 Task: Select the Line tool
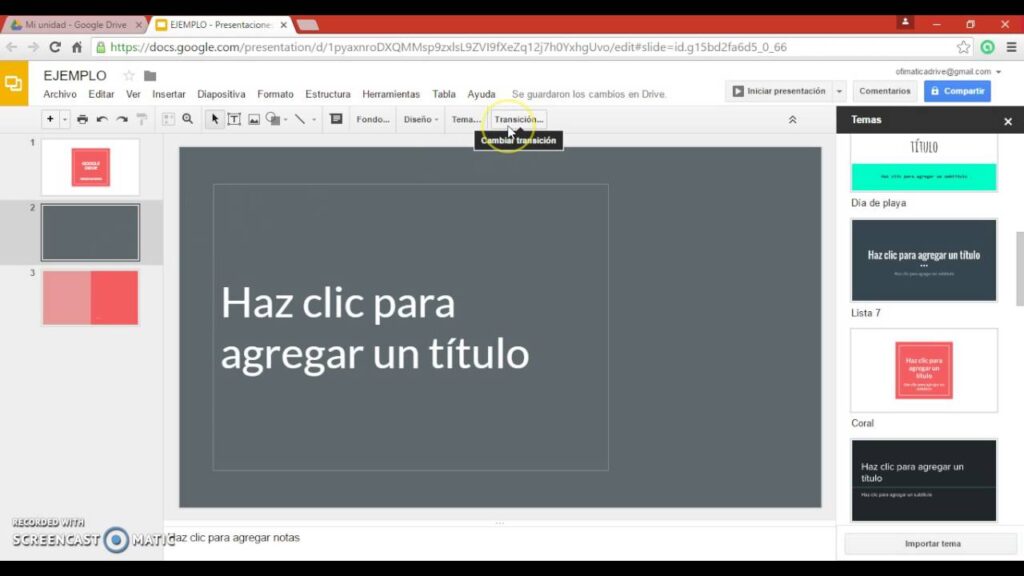point(300,119)
